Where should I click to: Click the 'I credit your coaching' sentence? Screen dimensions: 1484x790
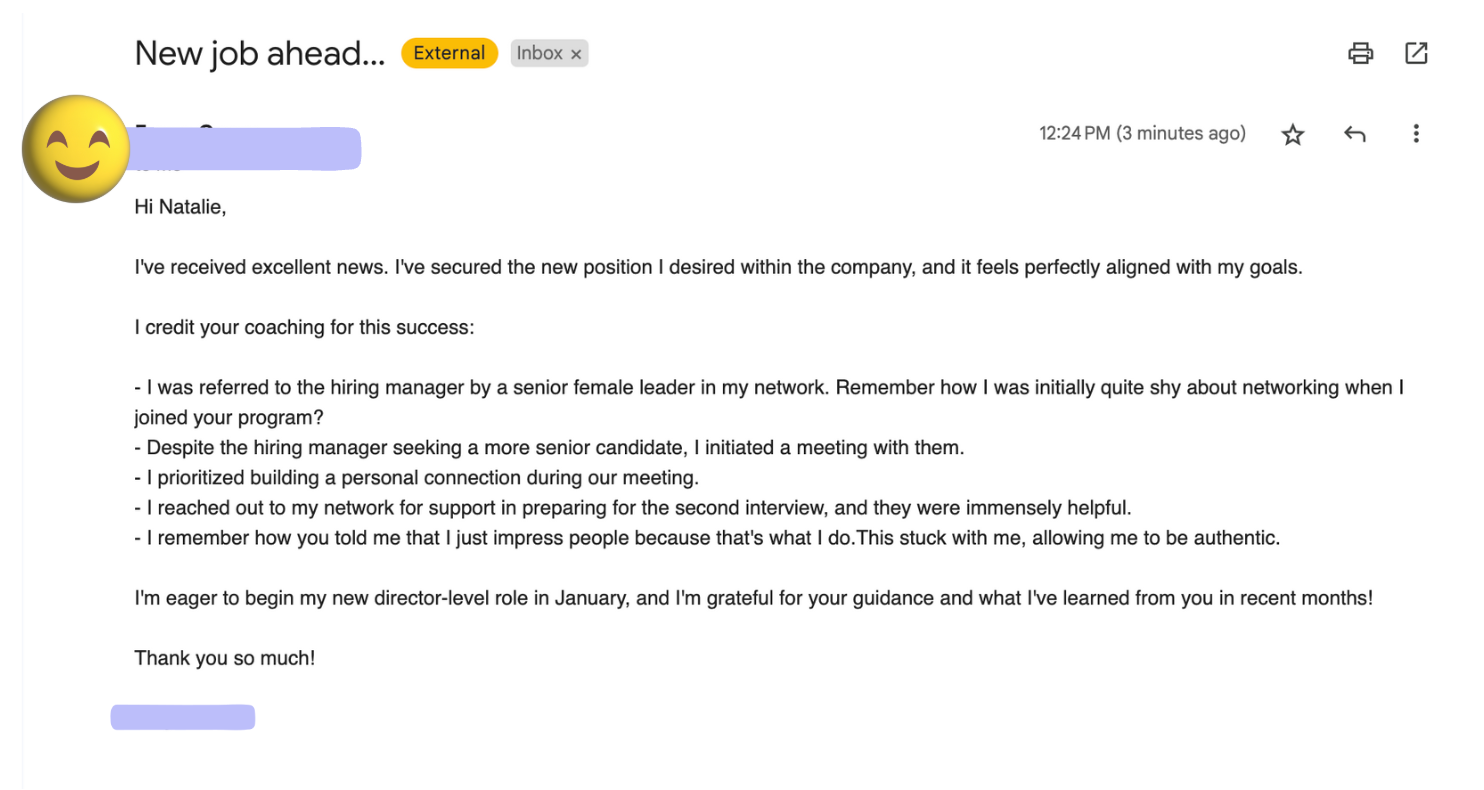point(304,327)
